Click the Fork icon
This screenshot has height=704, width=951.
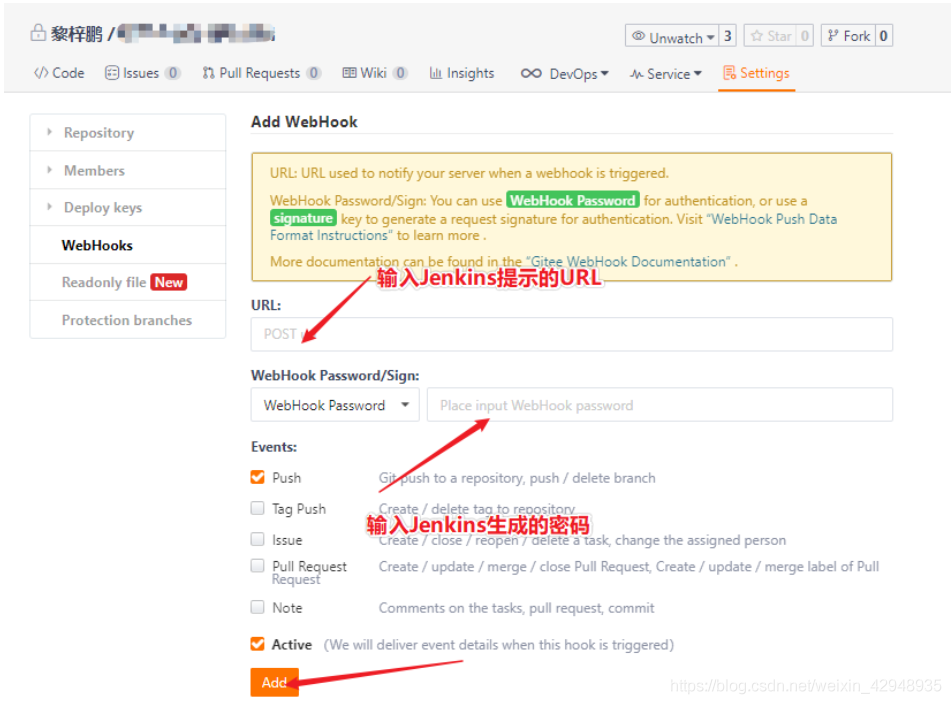pos(833,36)
